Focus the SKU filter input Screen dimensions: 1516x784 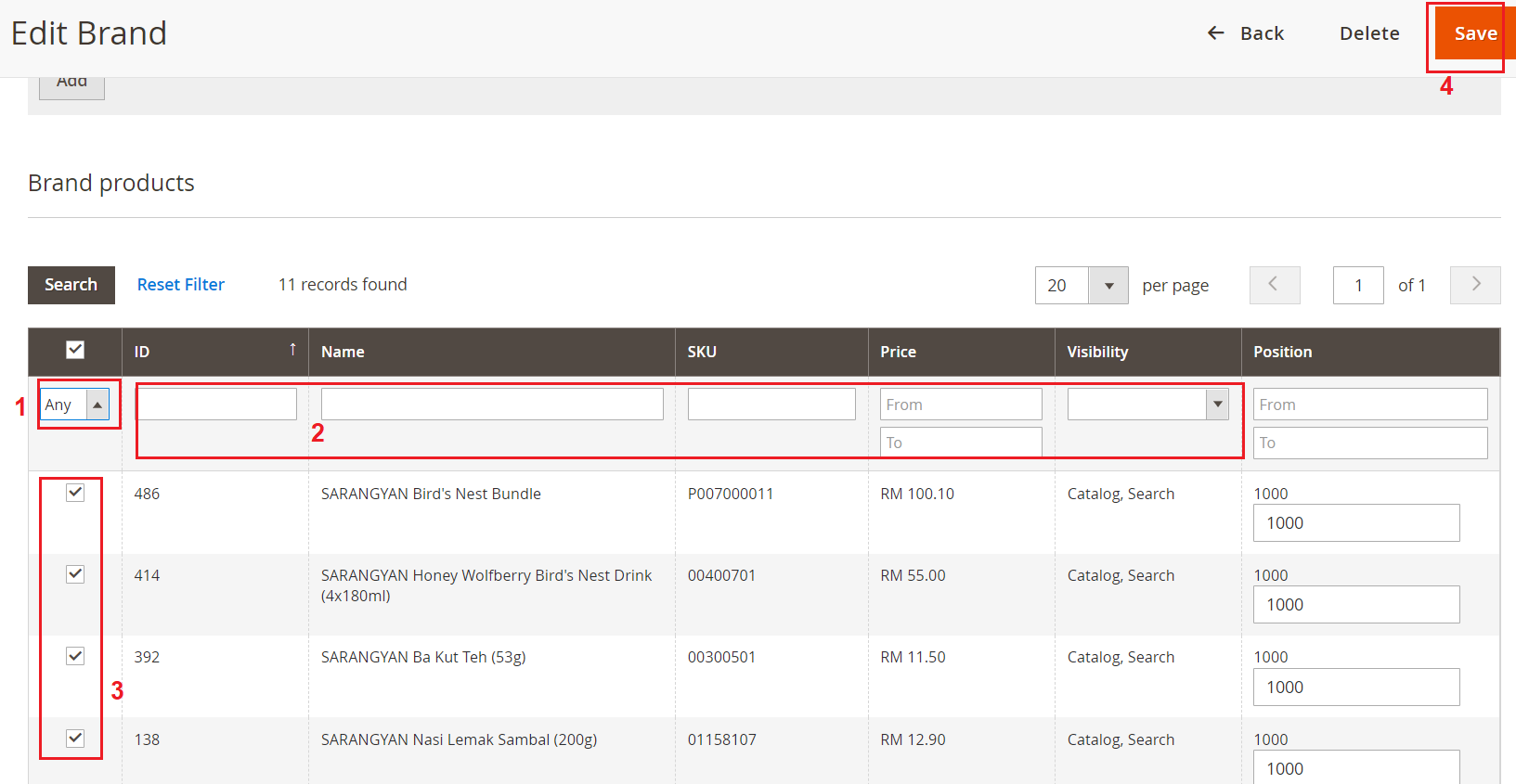(x=771, y=405)
